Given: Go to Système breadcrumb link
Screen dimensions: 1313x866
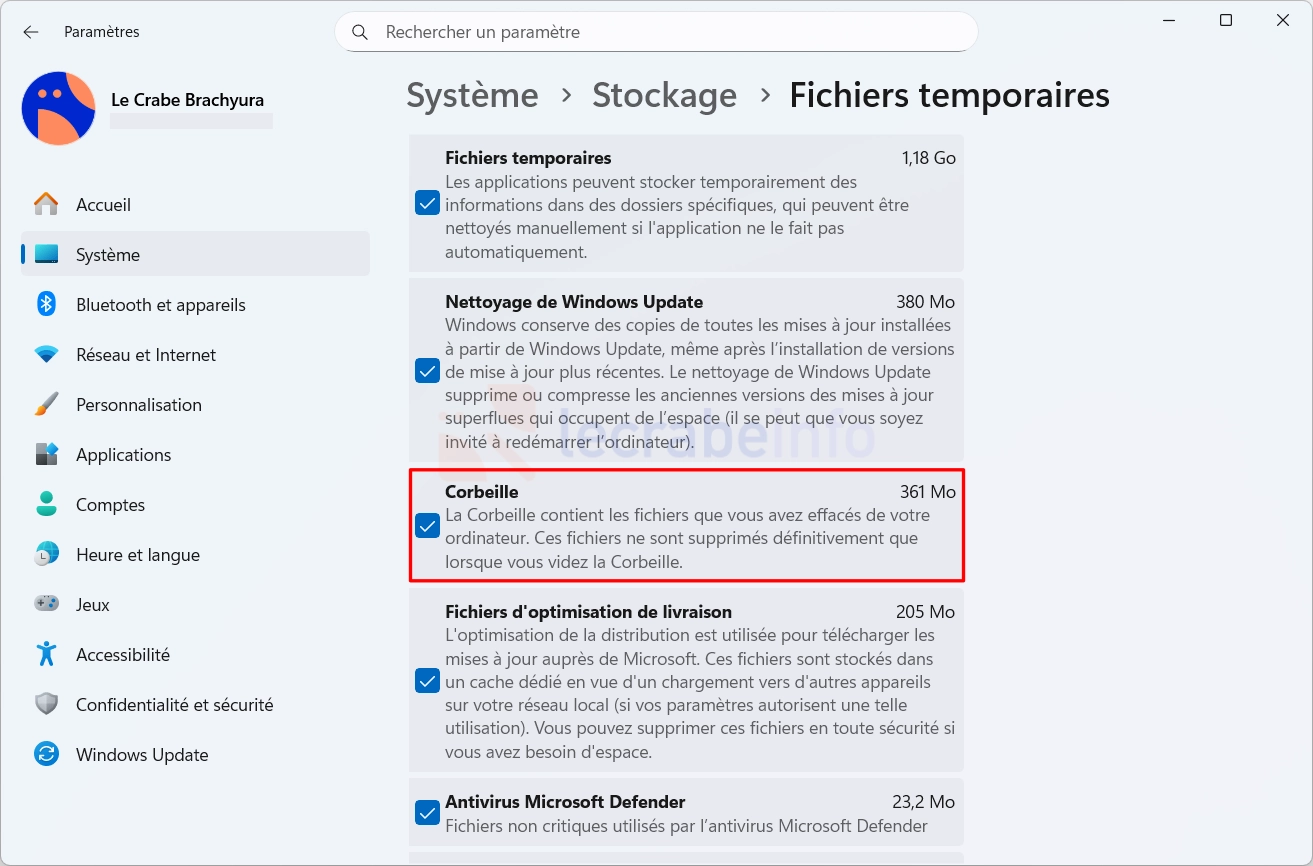Looking at the screenshot, I should pos(472,95).
